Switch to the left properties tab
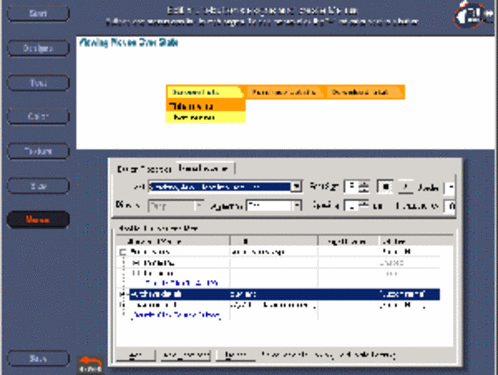Screen dimensions: 498x375 point(144,169)
